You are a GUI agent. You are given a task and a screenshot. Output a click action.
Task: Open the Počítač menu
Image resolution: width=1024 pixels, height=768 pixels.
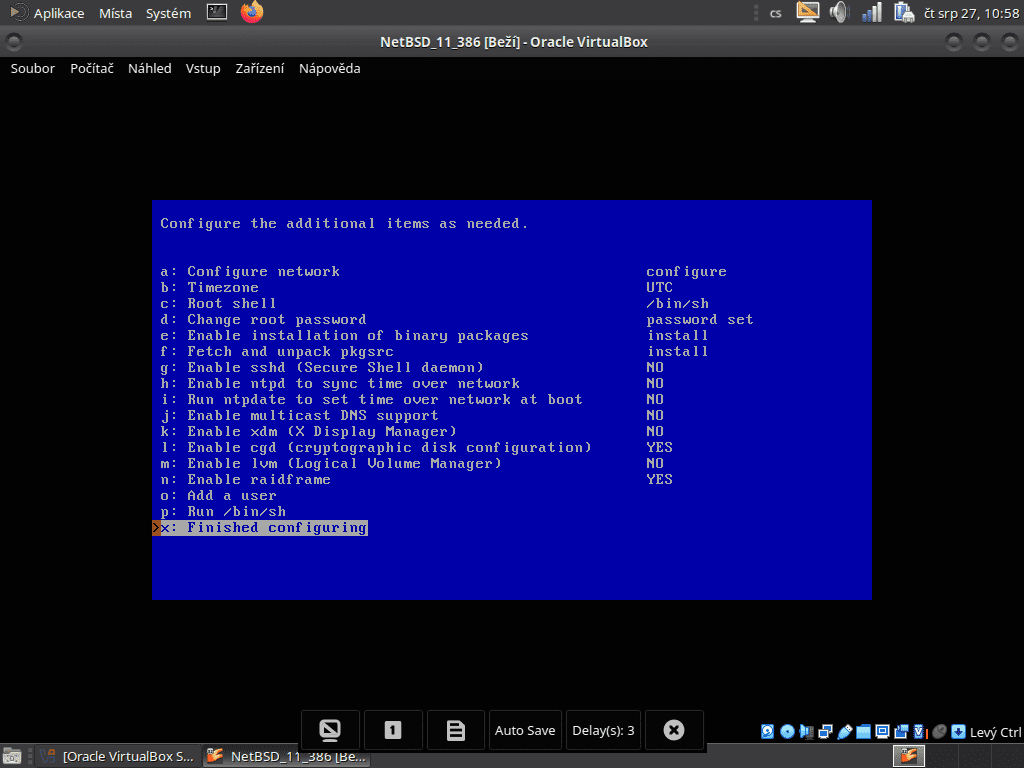(91, 69)
